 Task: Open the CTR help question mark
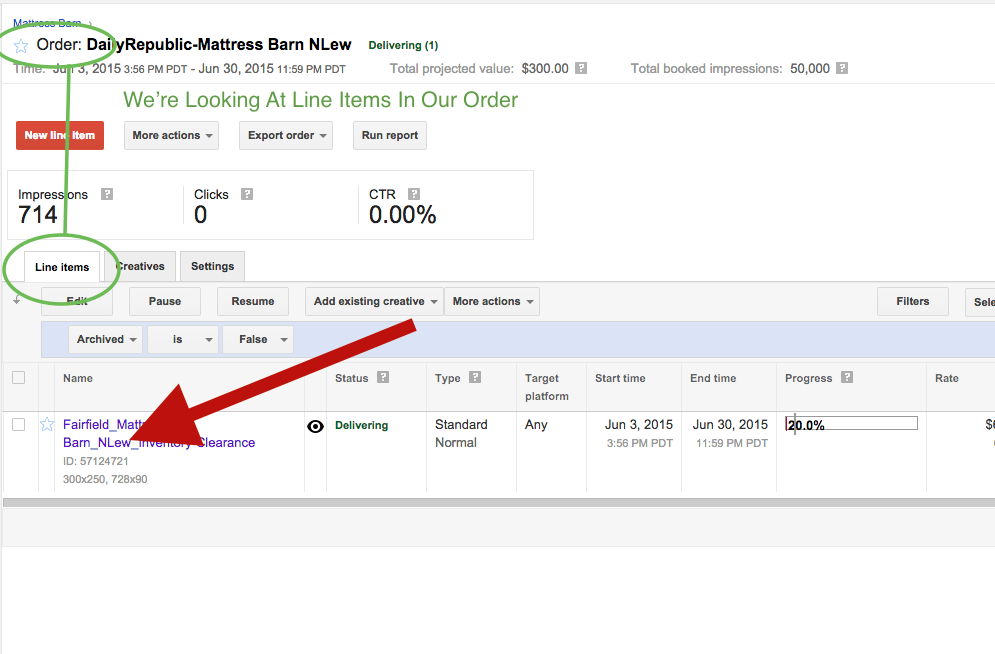click(x=414, y=194)
